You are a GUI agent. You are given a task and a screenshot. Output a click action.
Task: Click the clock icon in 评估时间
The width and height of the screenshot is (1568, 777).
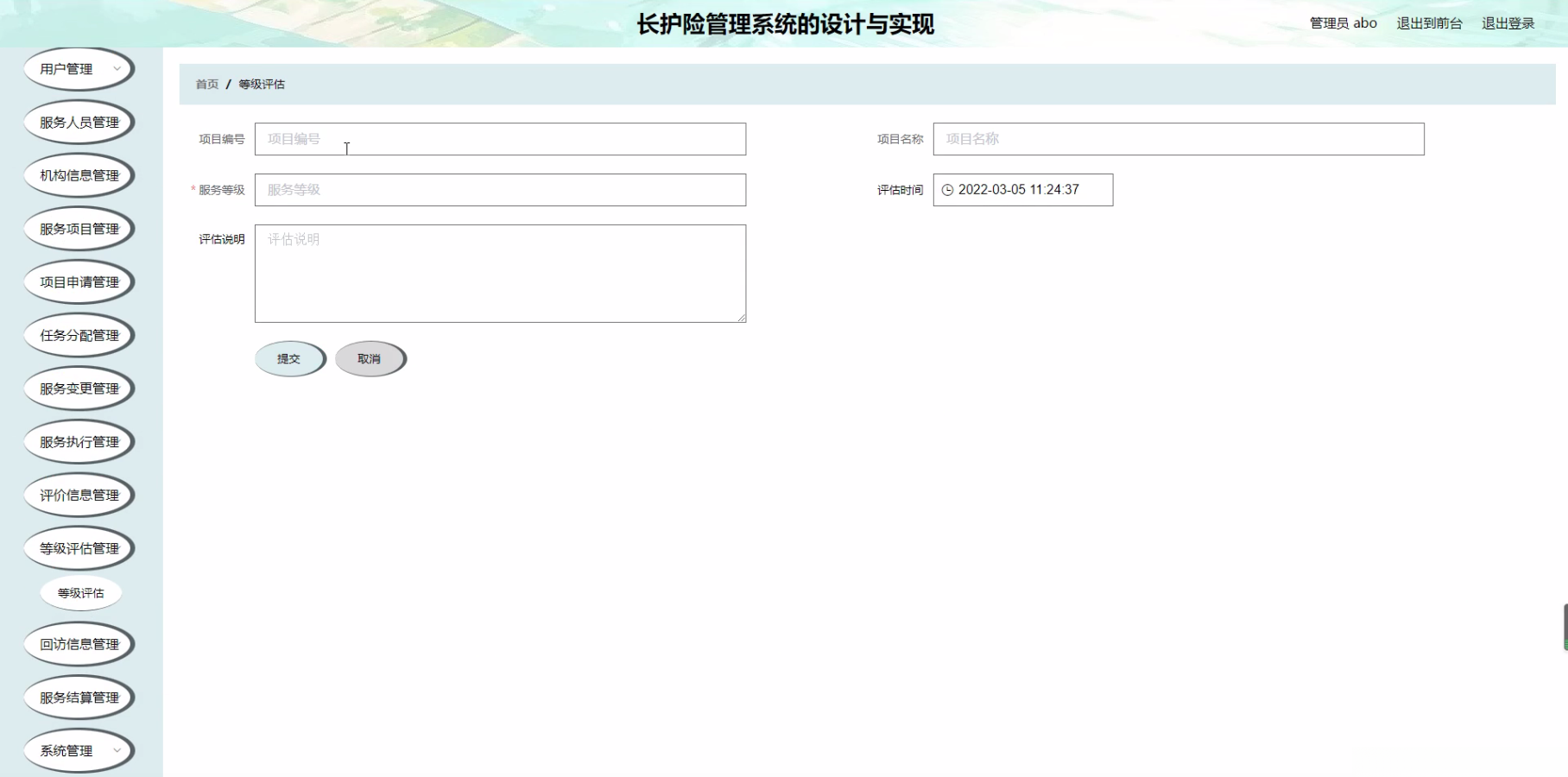(x=947, y=190)
